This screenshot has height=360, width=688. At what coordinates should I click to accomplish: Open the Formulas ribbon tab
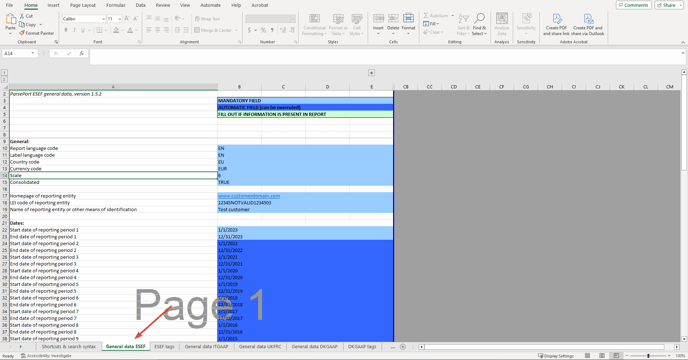pyautogui.click(x=115, y=5)
